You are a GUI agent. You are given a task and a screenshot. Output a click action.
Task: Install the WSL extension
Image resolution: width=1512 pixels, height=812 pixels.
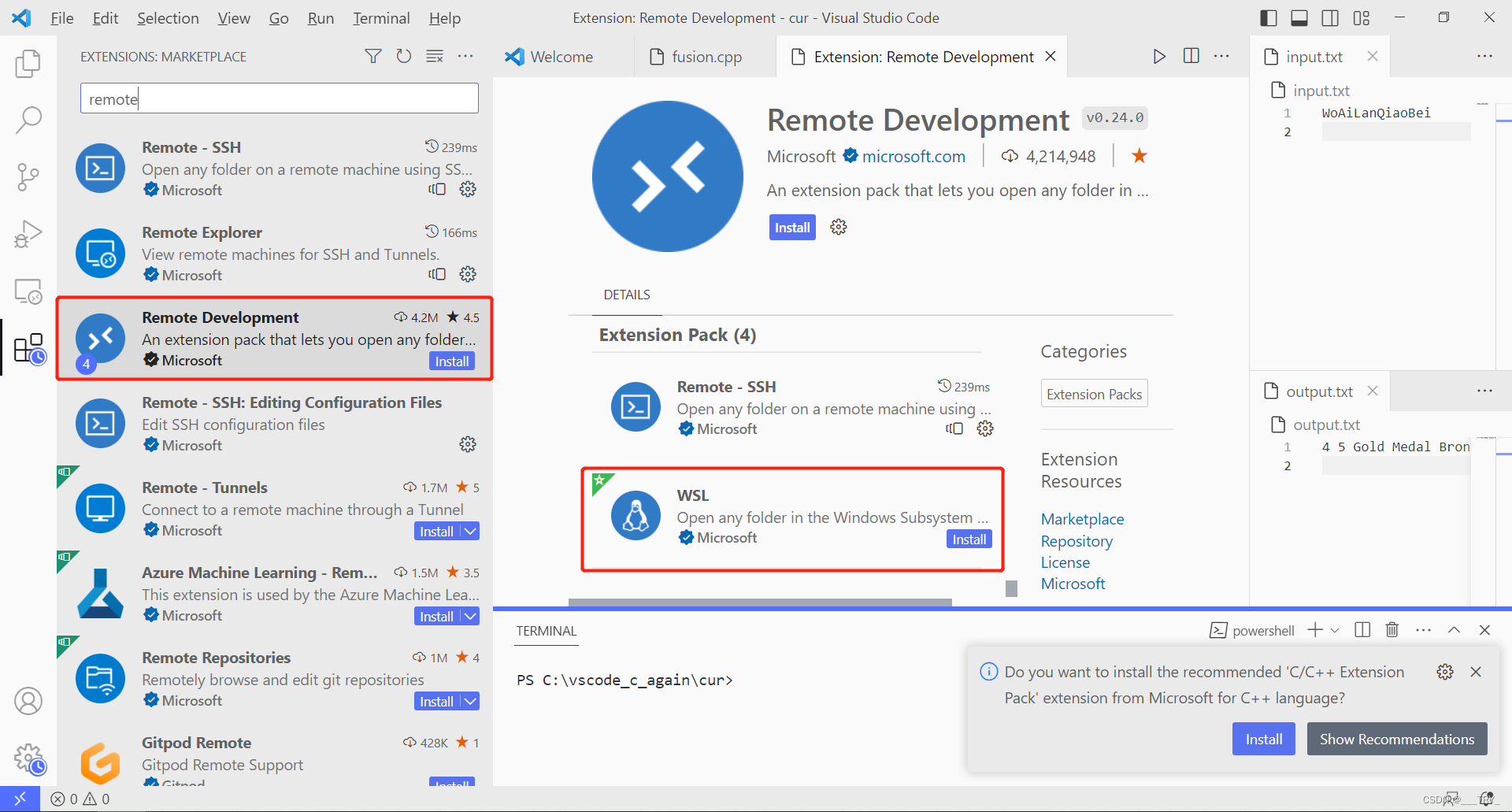tap(969, 539)
